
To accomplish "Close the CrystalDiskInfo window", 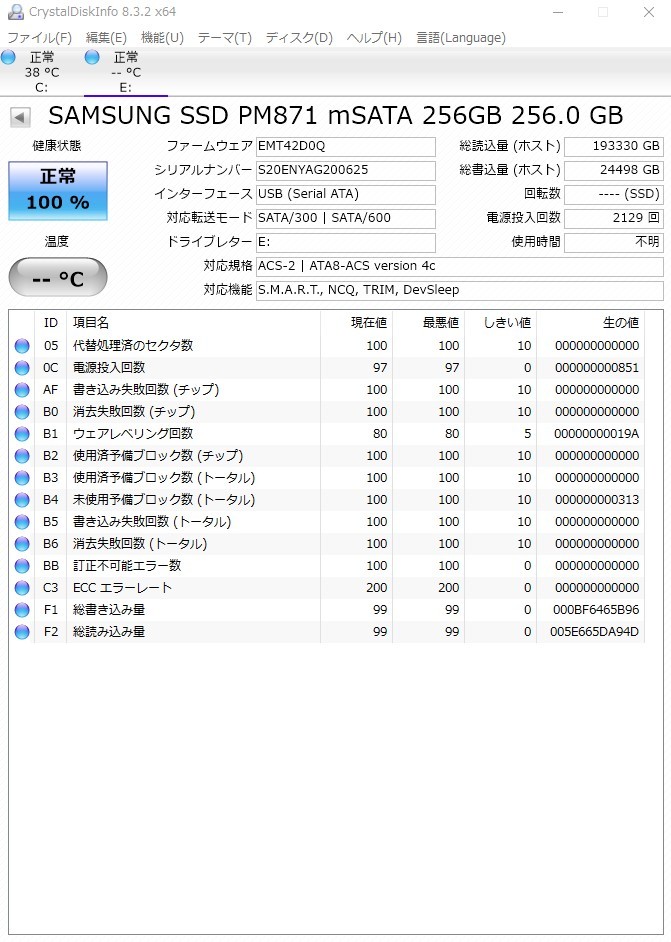I will coord(649,12).
